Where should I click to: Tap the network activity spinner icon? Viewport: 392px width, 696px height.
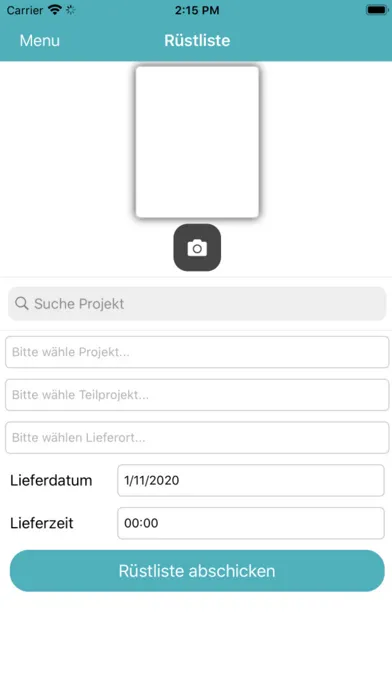[70, 10]
